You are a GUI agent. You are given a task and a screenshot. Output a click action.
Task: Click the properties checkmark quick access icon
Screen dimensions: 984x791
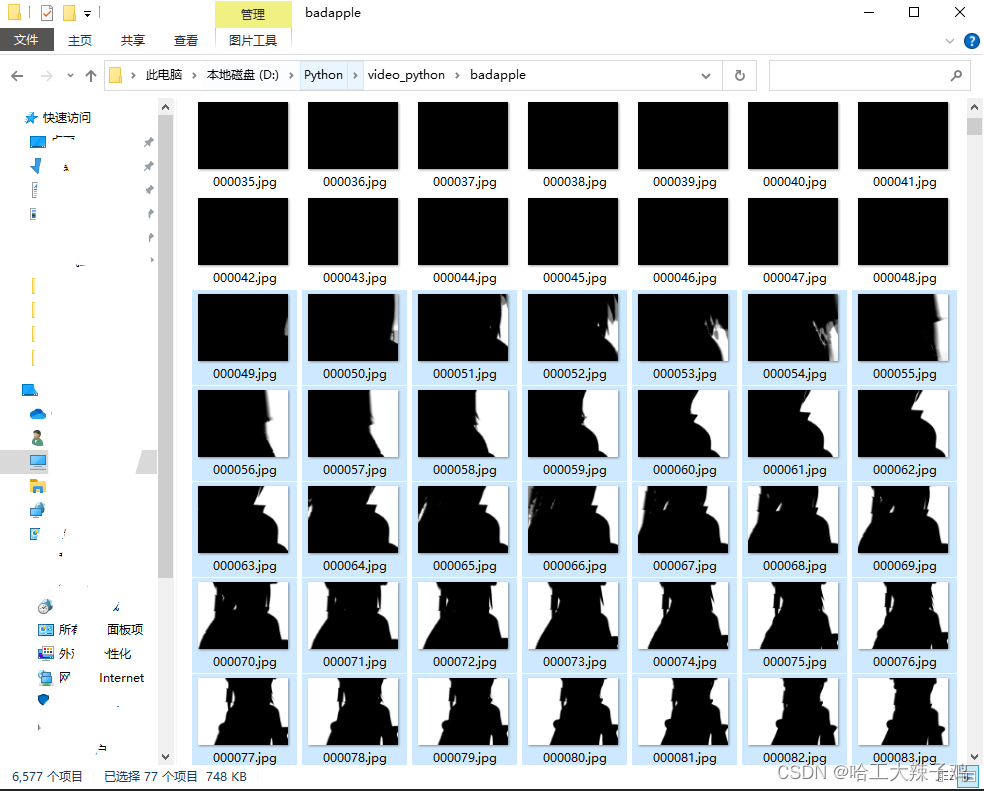pos(46,13)
